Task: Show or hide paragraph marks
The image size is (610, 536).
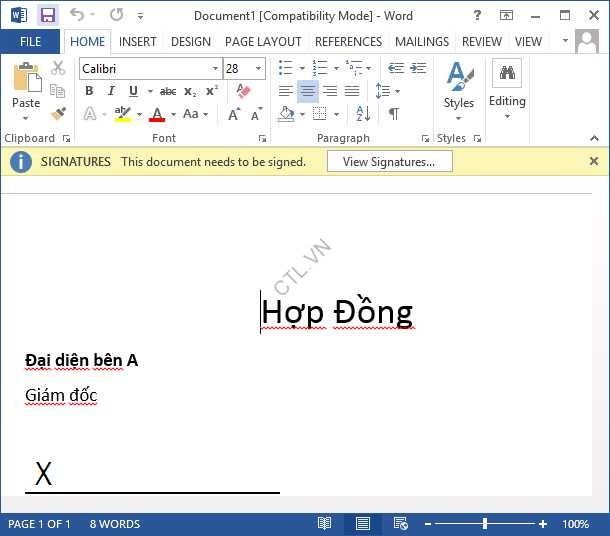Action: tap(394, 114)
